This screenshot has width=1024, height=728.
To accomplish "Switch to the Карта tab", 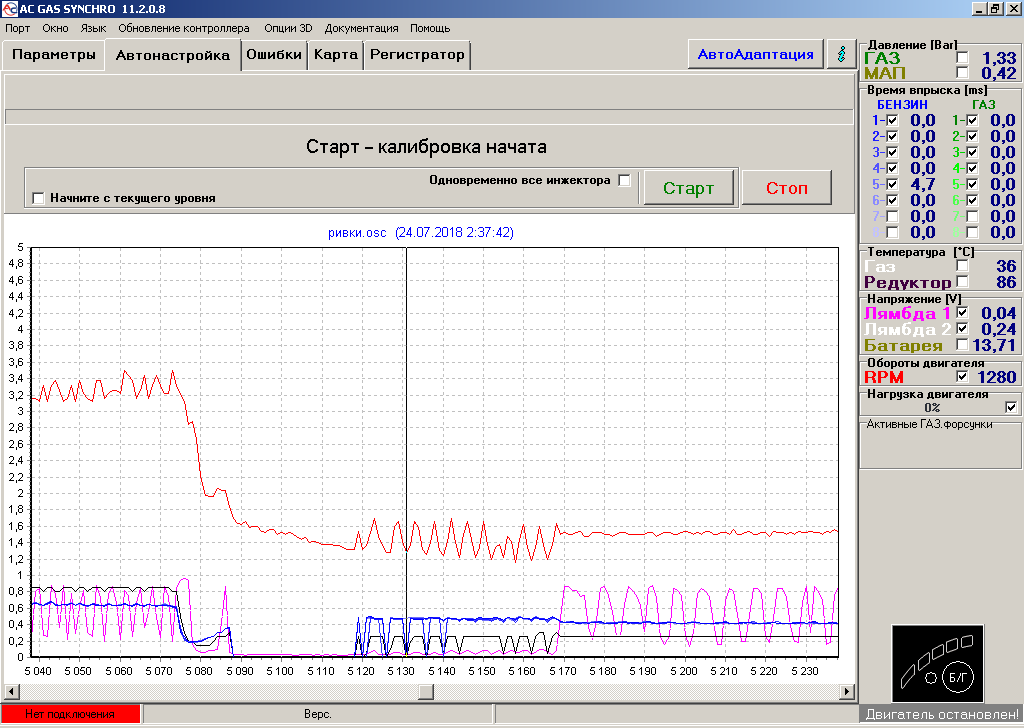I will tap(335, 55).
